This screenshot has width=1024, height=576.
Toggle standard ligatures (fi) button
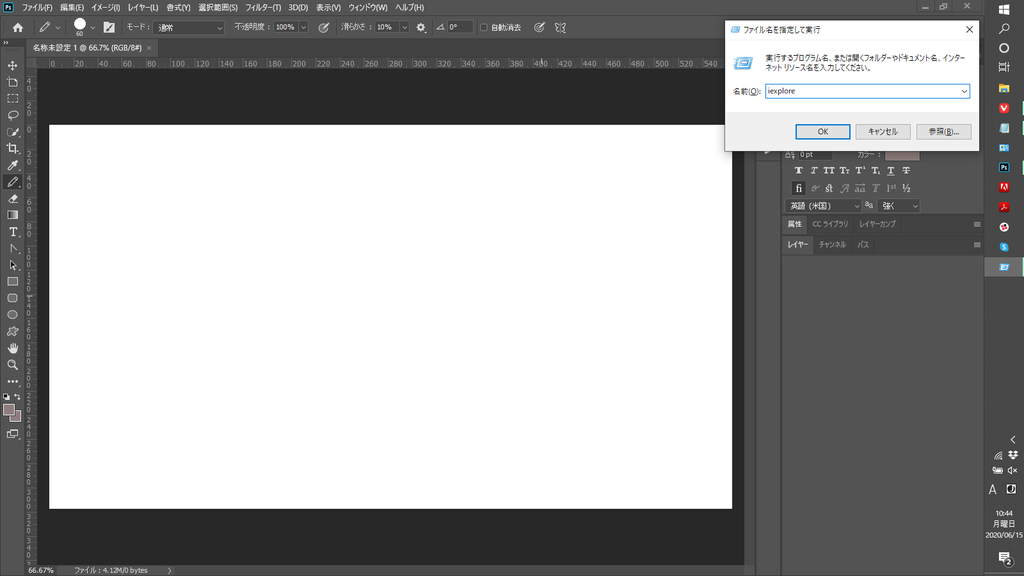799,188
